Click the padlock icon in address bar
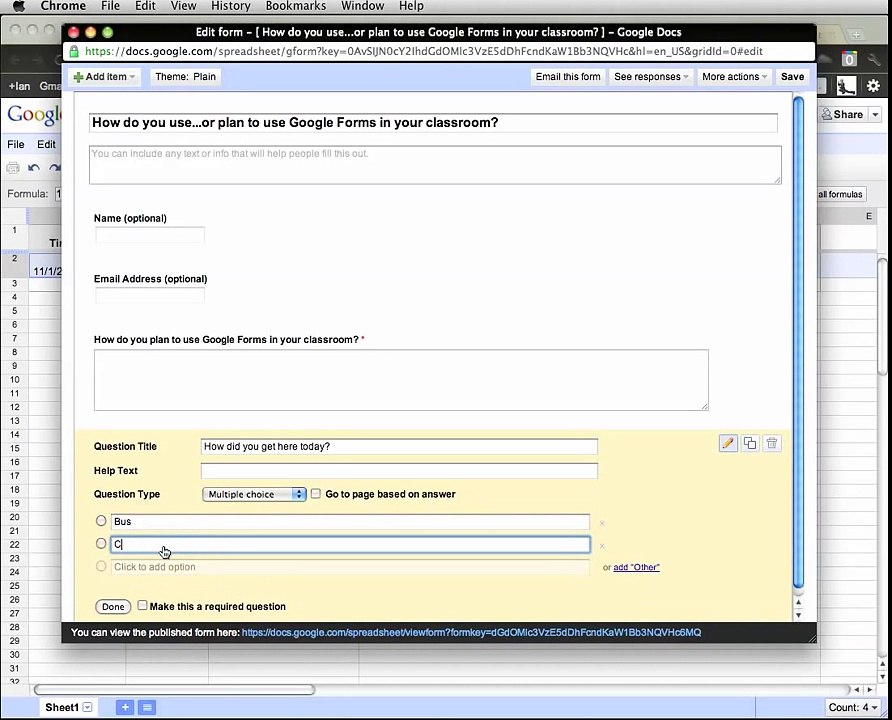This screenshot has width=892, height=720. tap(74, 51)
